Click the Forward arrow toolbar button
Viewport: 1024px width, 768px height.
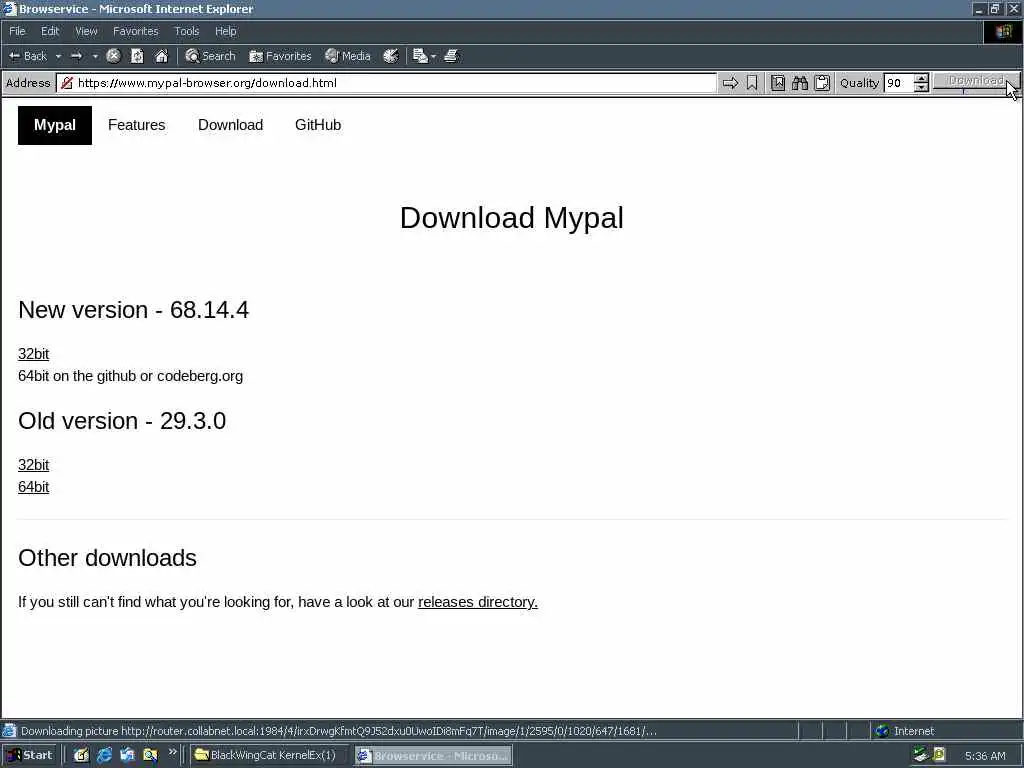[x=76, y=56]
